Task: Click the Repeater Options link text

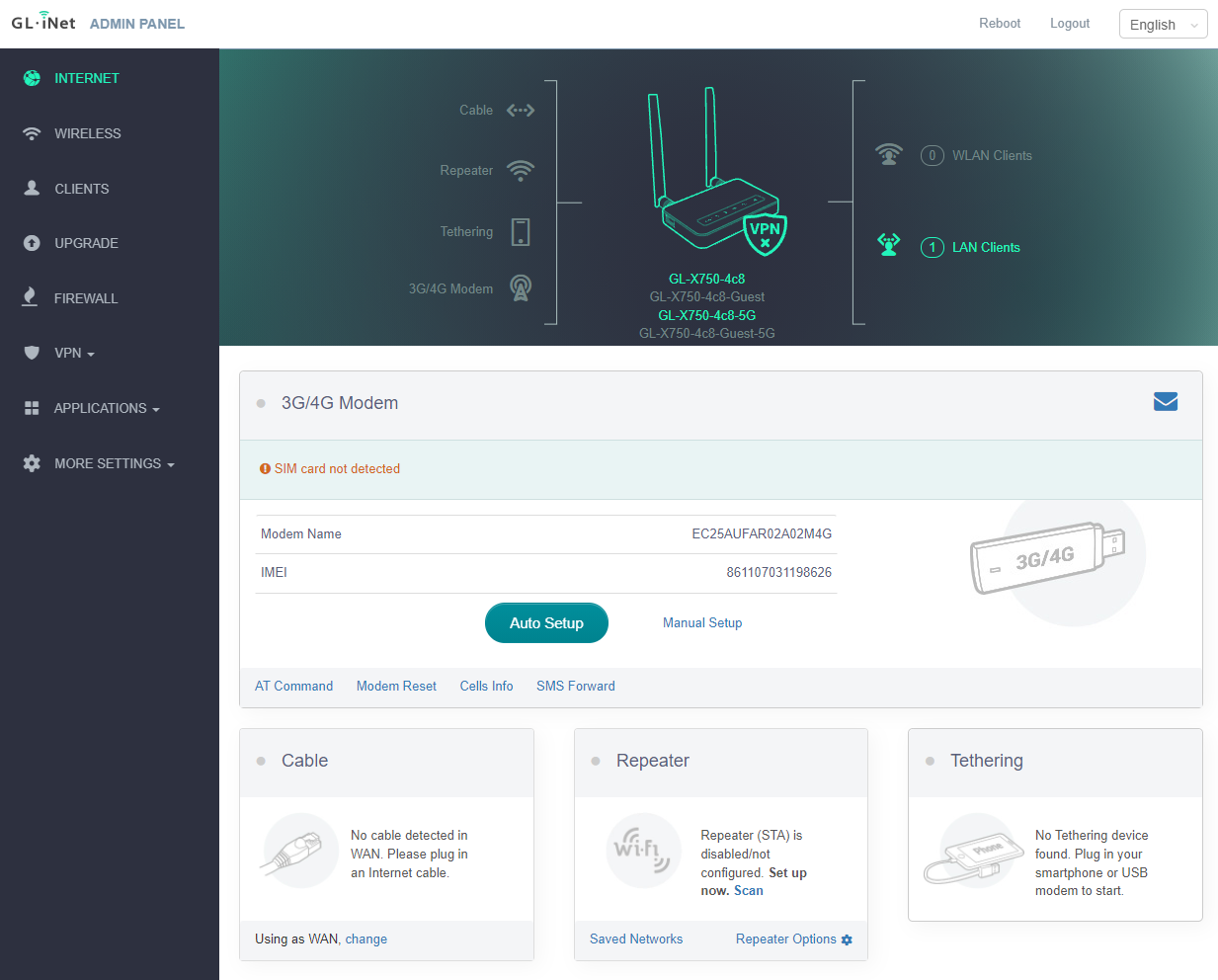Action: pyautogui.click(x=786, y=939)
